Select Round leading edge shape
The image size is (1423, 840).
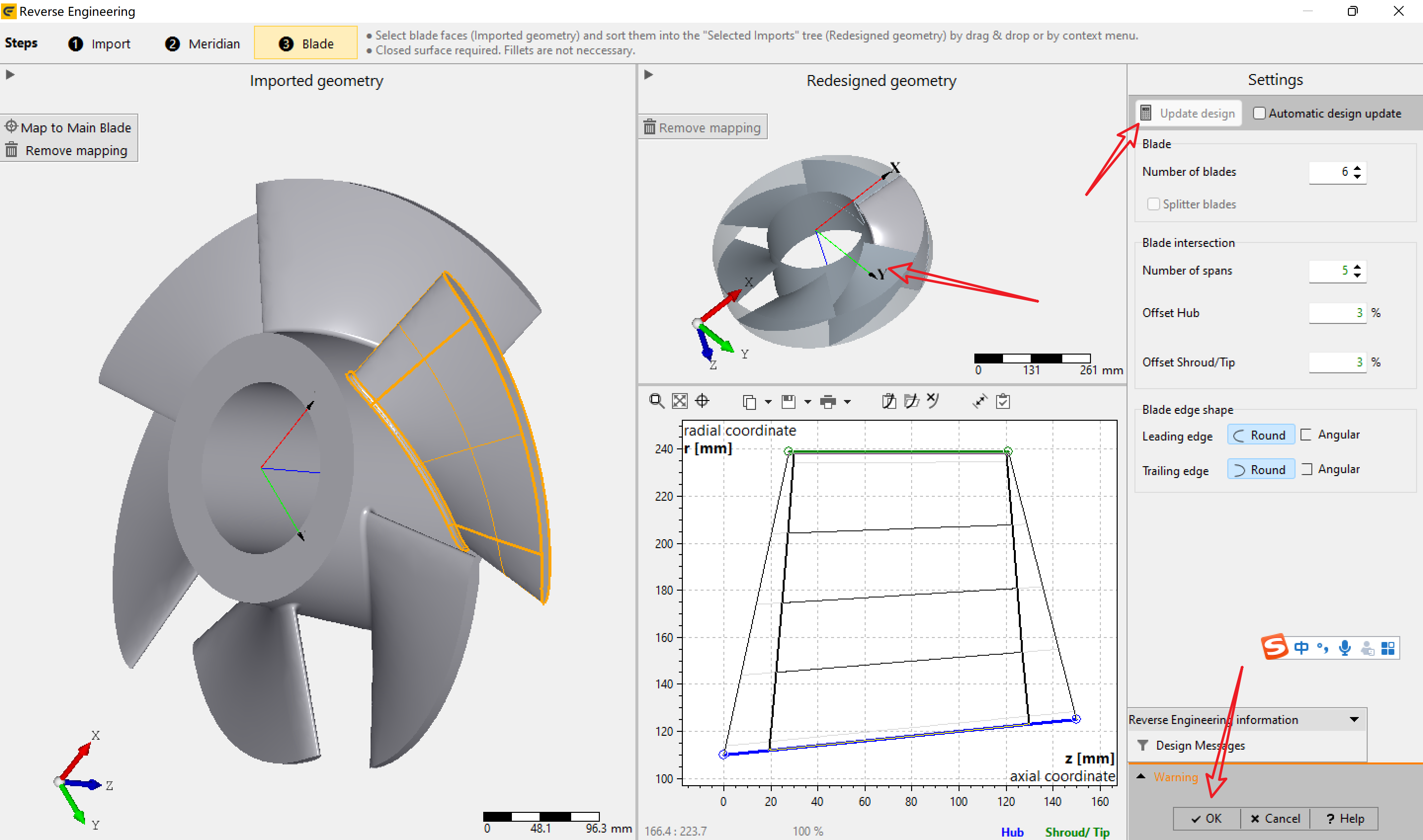1260,435
